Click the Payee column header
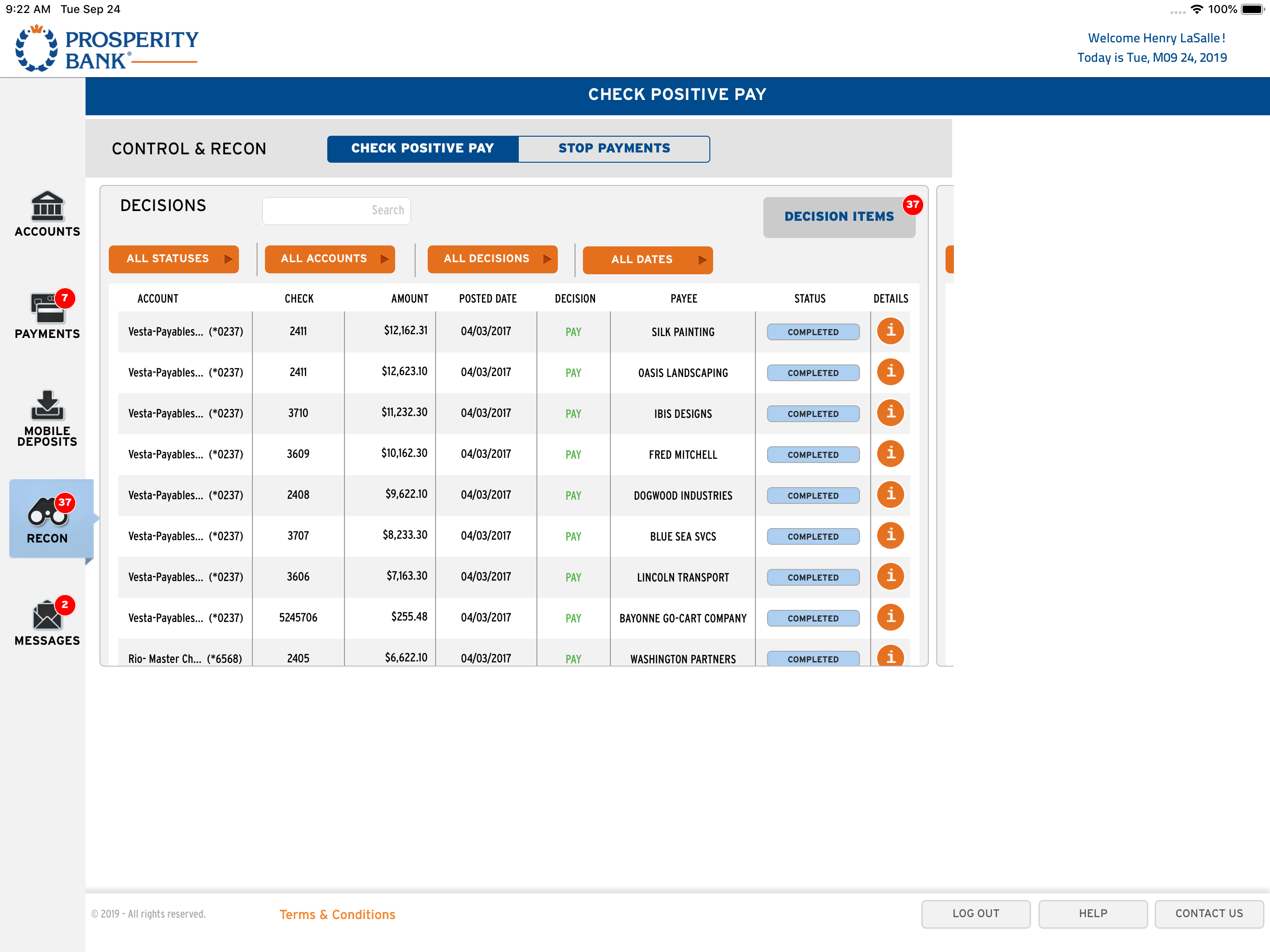Viewport: 1270px width, 952px height. click(x=684, y=298)
